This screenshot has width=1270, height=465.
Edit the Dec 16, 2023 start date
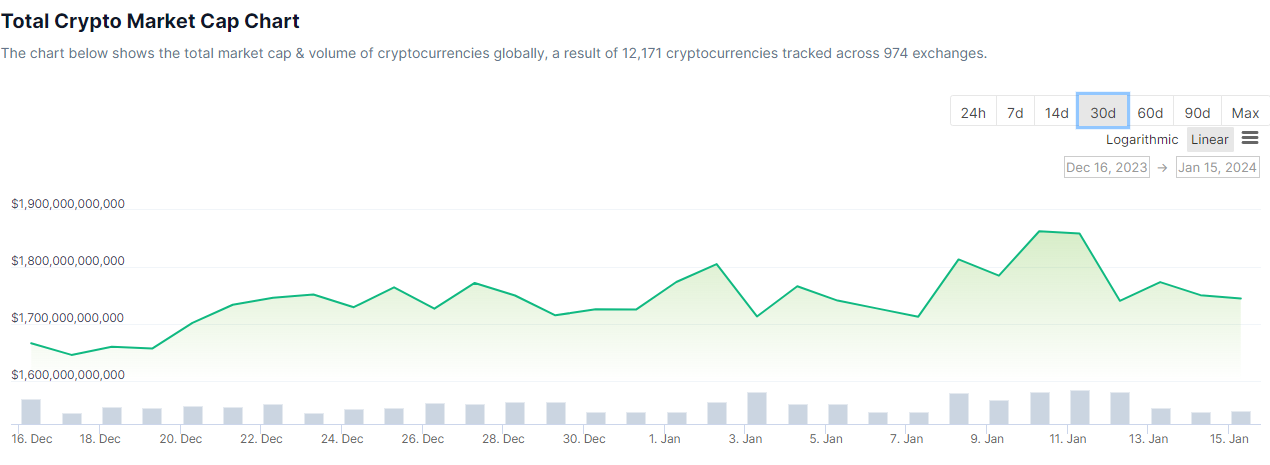click(x=1106, y=167)
